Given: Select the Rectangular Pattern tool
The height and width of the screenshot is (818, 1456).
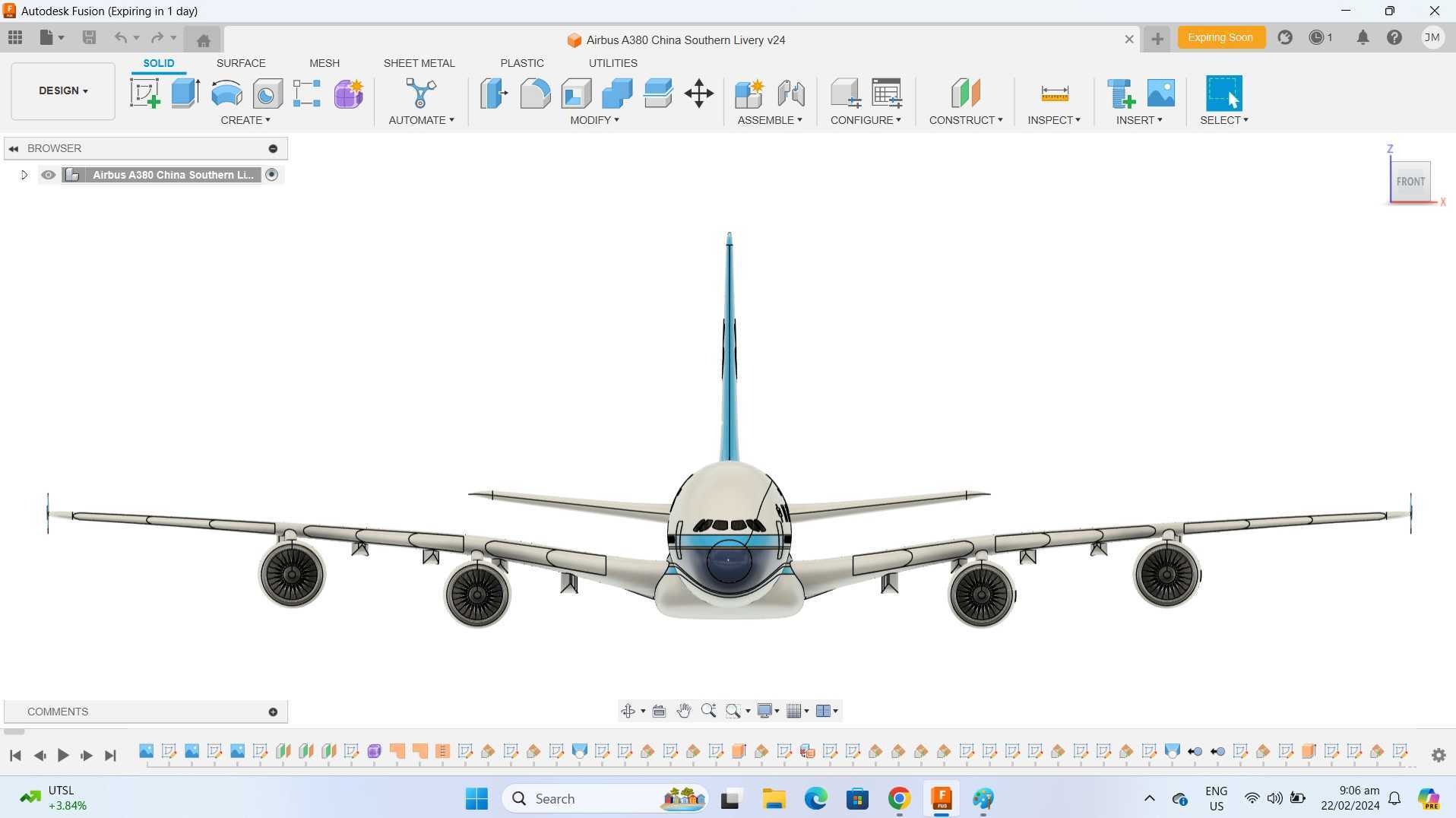Looking at the screenshot, I should [307, 94].
